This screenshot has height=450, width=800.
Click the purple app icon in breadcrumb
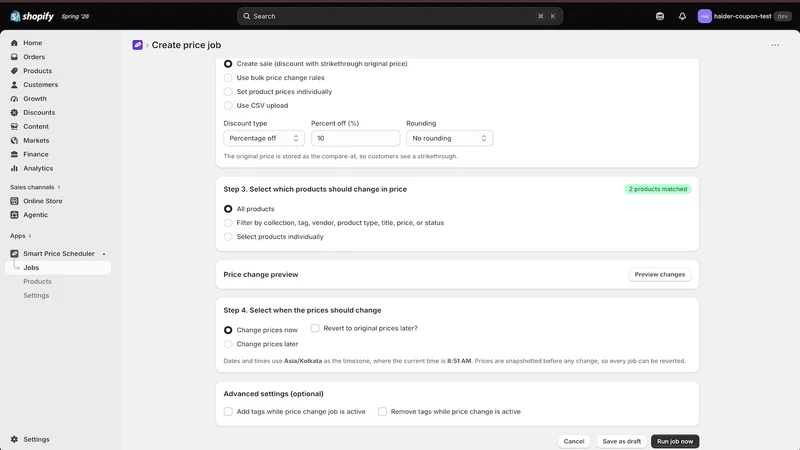click(137, 45)
